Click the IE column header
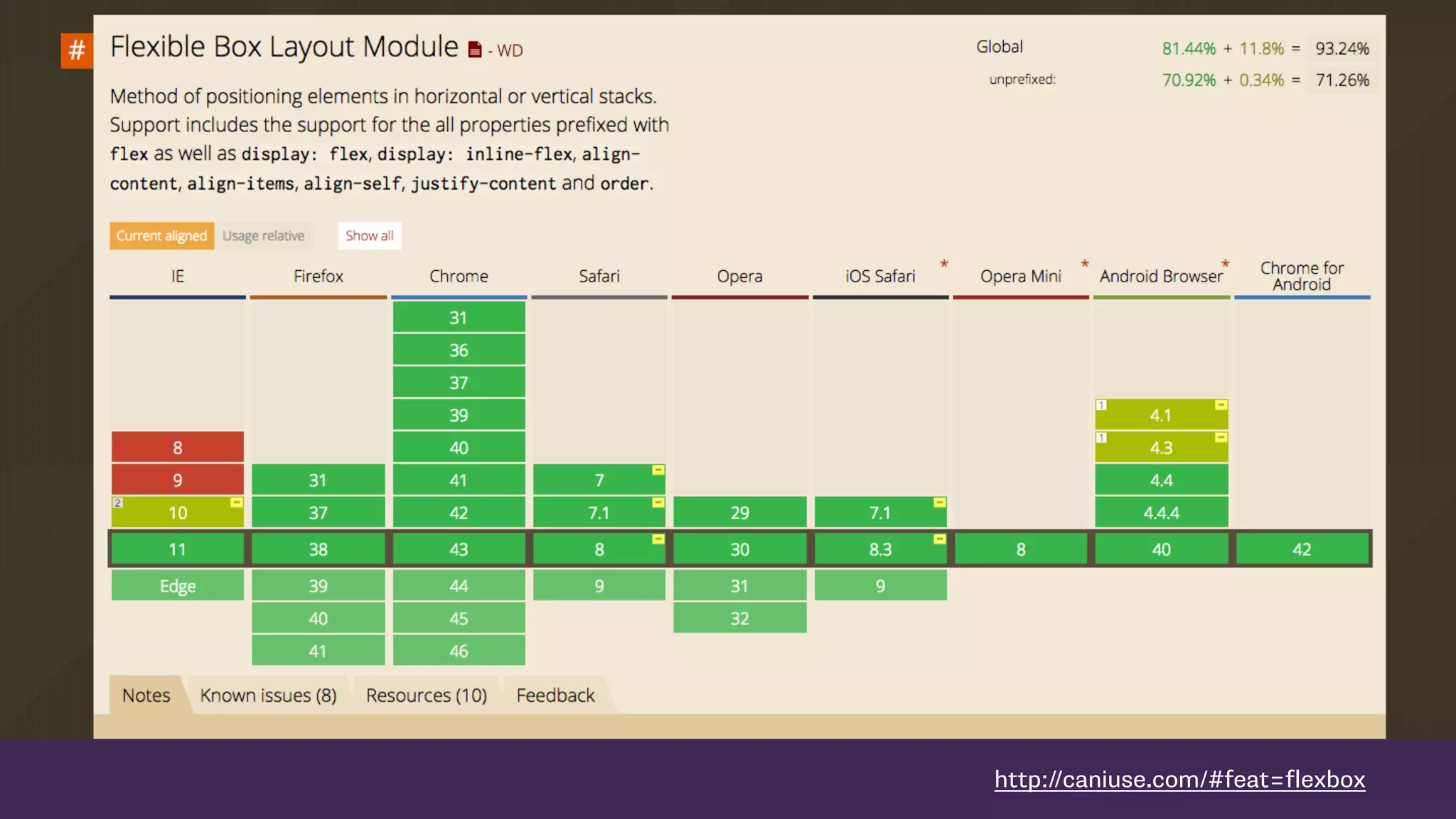The width and height of the screenshot is (1456, 819). click(178, 277)
